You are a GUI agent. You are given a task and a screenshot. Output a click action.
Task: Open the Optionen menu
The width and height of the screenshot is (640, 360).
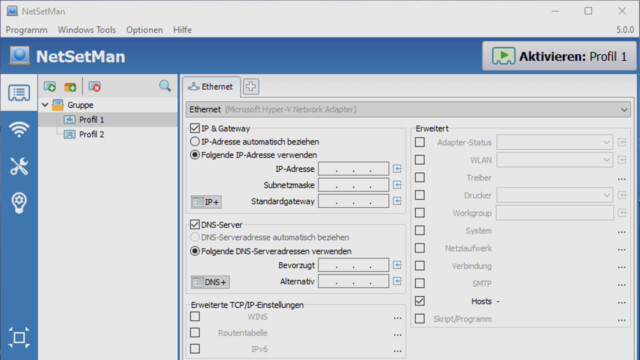(x=144, y=30)
